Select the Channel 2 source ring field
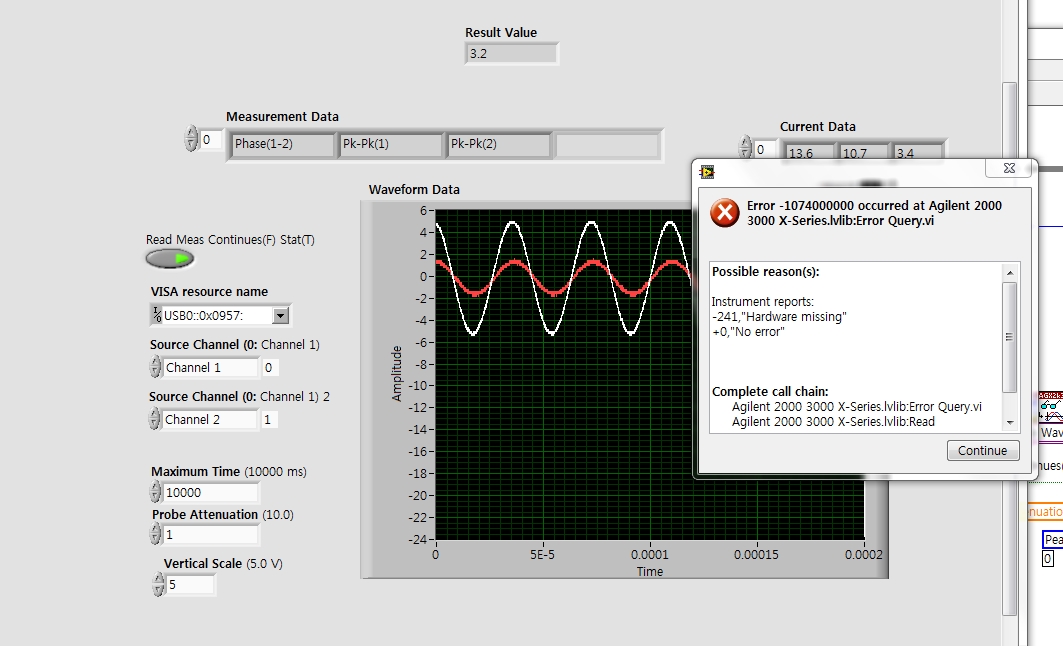 tap(210, 420)
